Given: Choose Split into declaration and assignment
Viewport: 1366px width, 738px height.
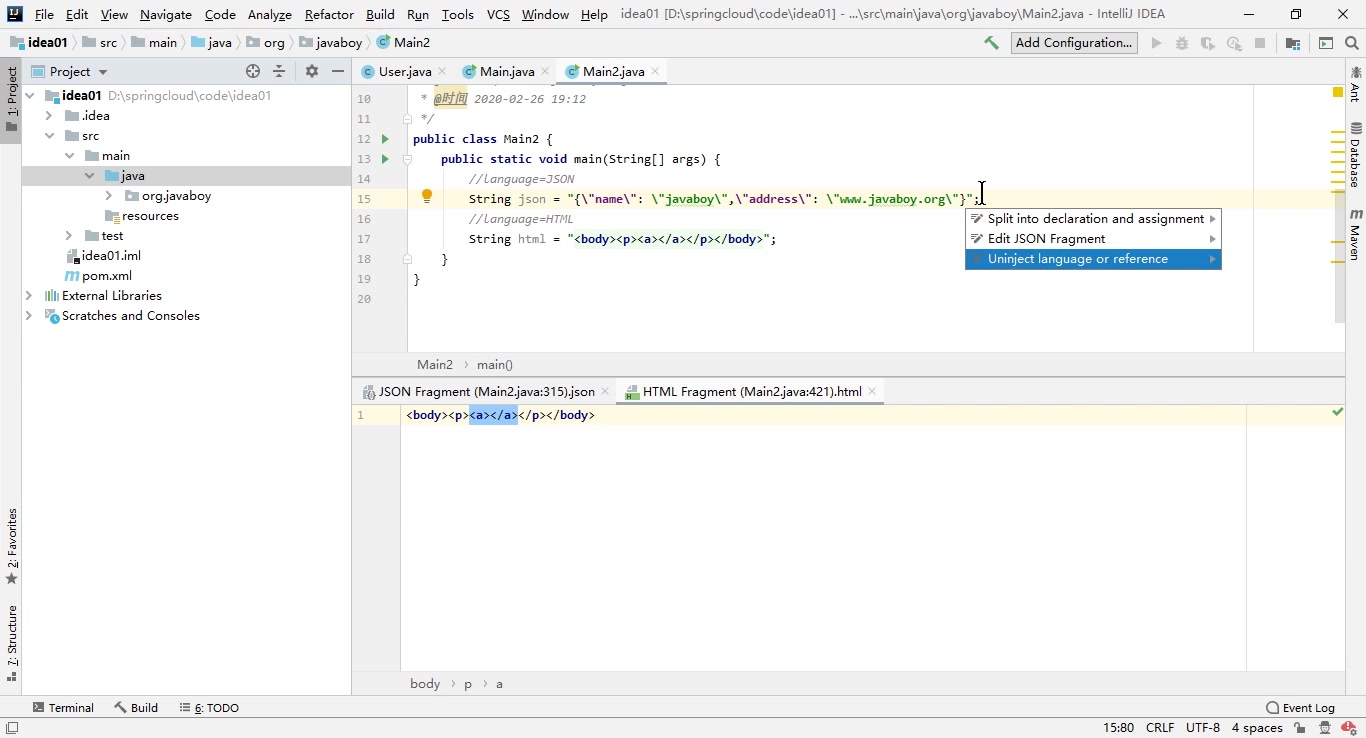Looking at the screenshot, I should tap(1093, 219).
